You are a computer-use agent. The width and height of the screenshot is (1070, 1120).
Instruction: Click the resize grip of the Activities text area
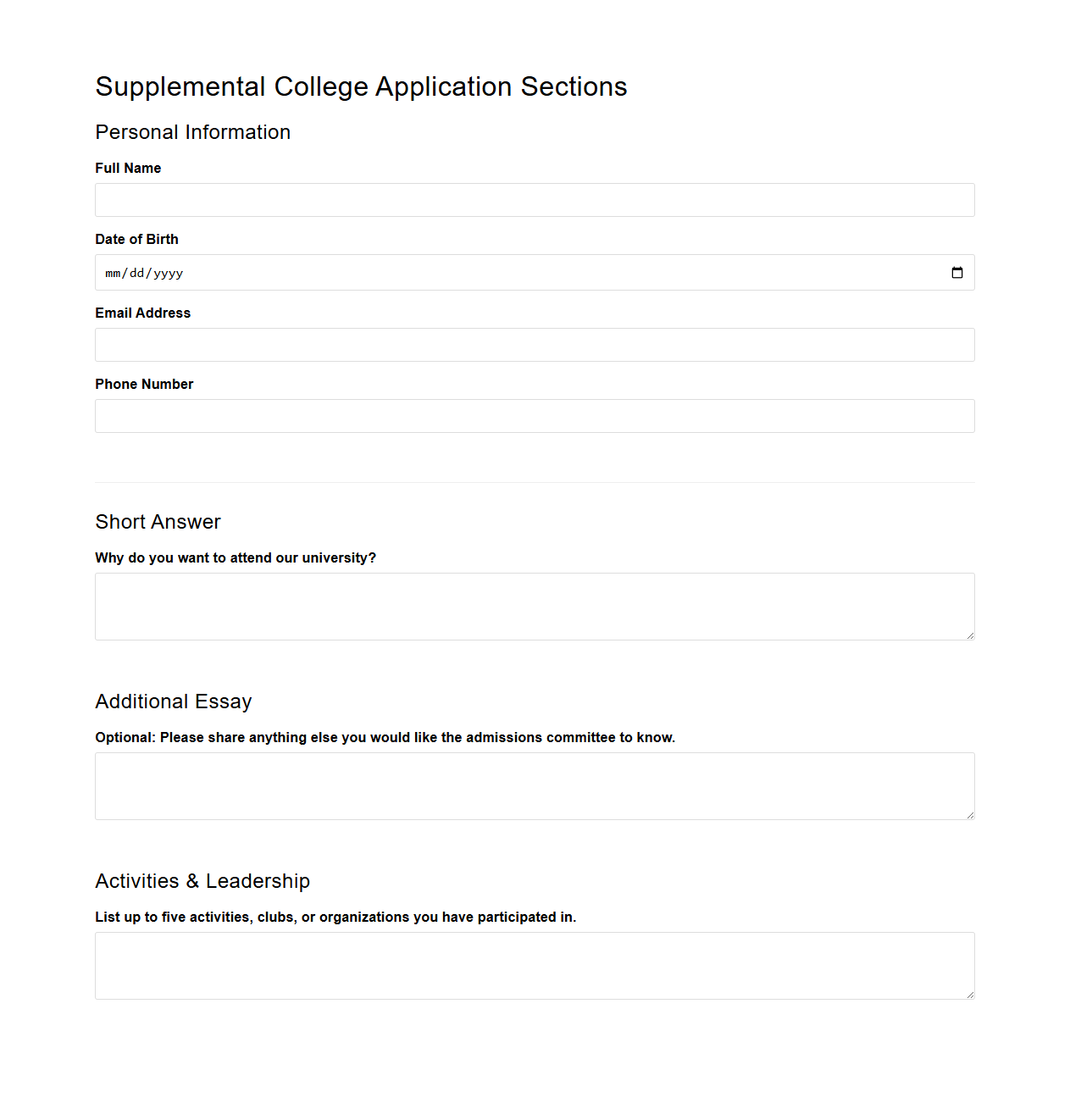click(969, 995)
